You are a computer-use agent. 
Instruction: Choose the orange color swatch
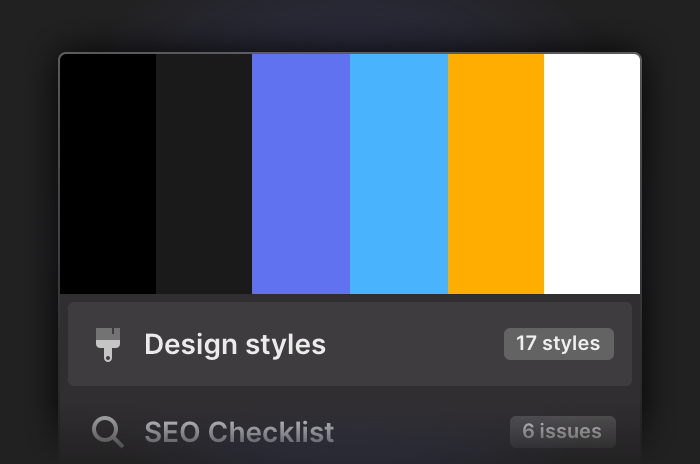(x=496, y=174)
